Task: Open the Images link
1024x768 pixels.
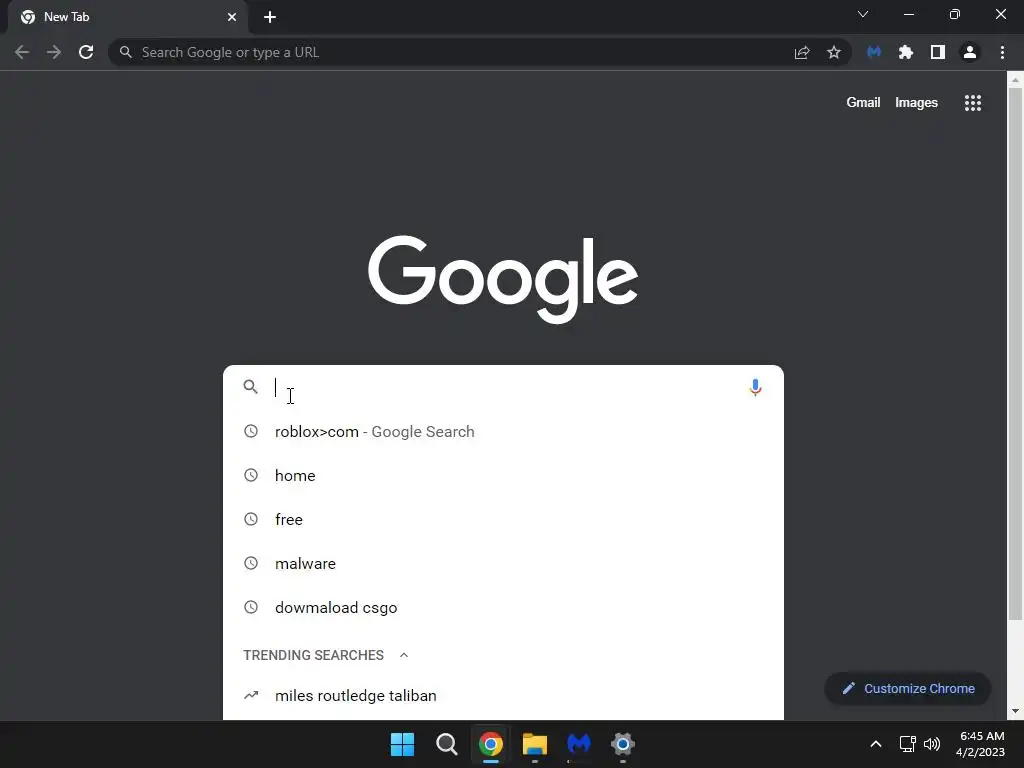Action: pyautogui.click(x=916, y=103)
